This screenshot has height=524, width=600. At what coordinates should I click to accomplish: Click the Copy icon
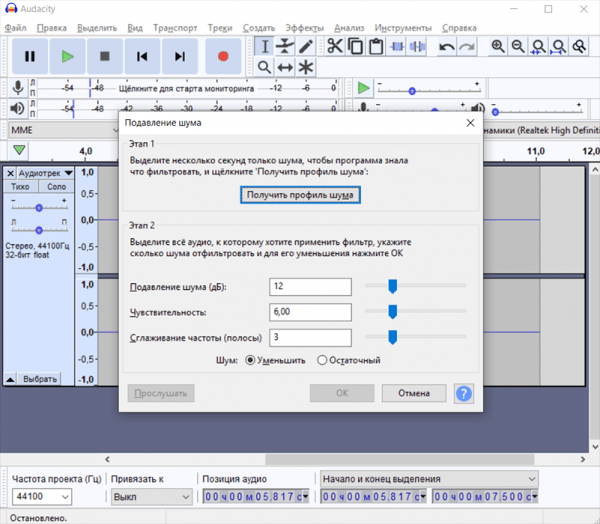click(355, 46)
